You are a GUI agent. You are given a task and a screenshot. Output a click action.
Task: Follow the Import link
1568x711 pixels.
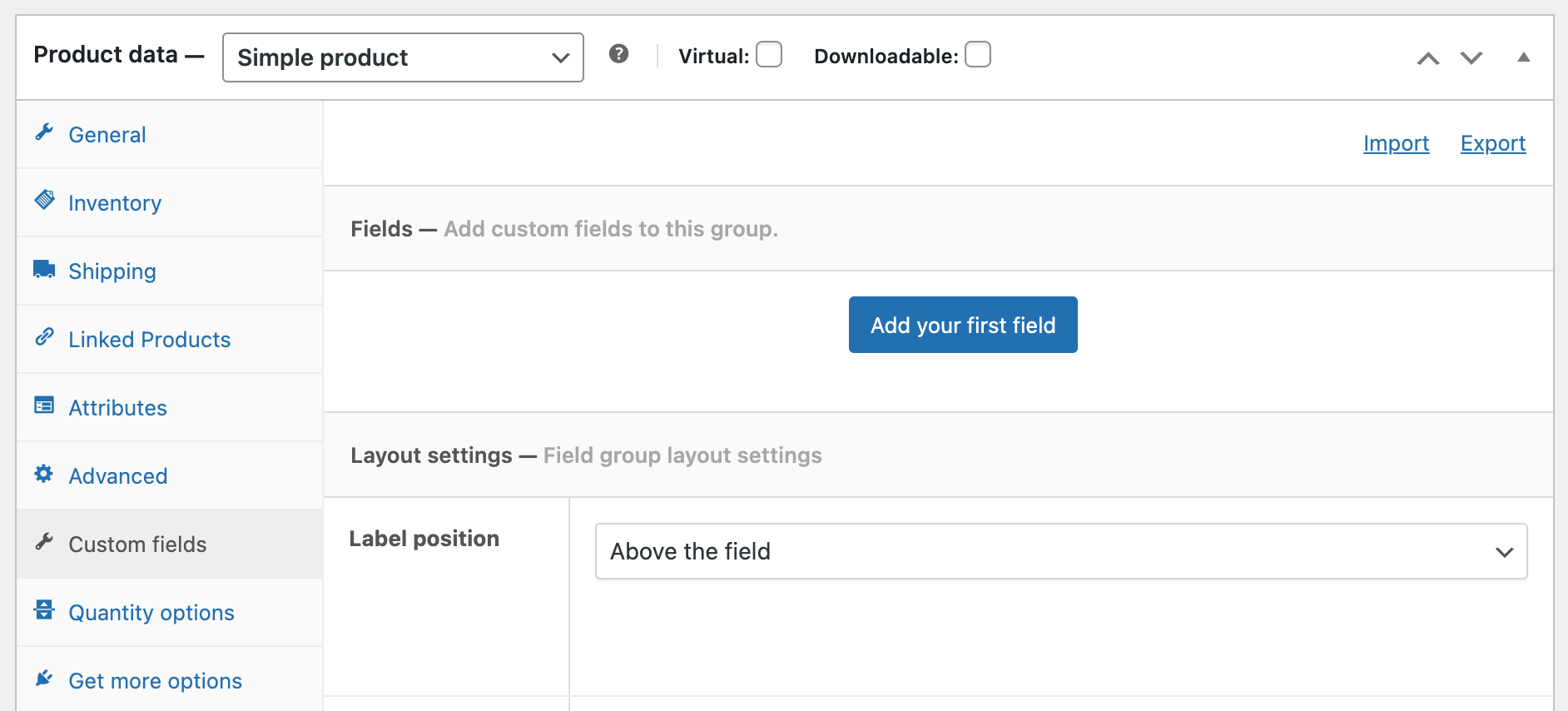pyautogui.click(x=1396, y=143)
